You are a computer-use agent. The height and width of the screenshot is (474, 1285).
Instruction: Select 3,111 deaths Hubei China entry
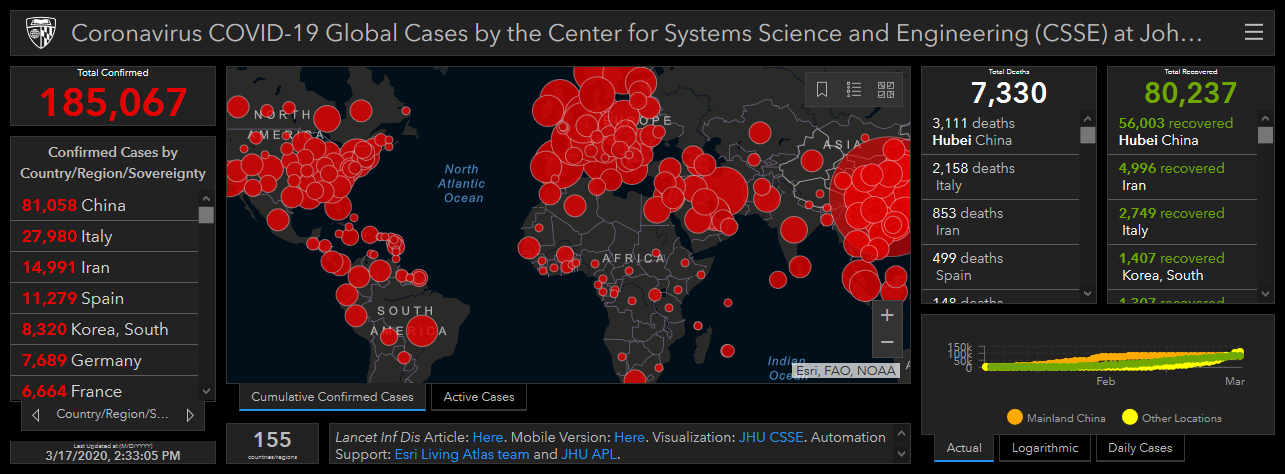coord(1000,132)
